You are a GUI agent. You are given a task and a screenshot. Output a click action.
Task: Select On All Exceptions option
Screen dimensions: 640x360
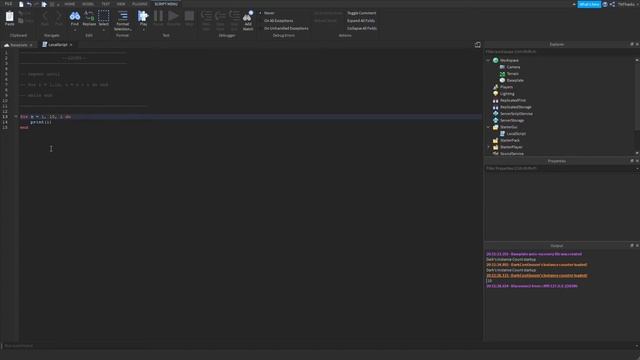pos(278,21)
